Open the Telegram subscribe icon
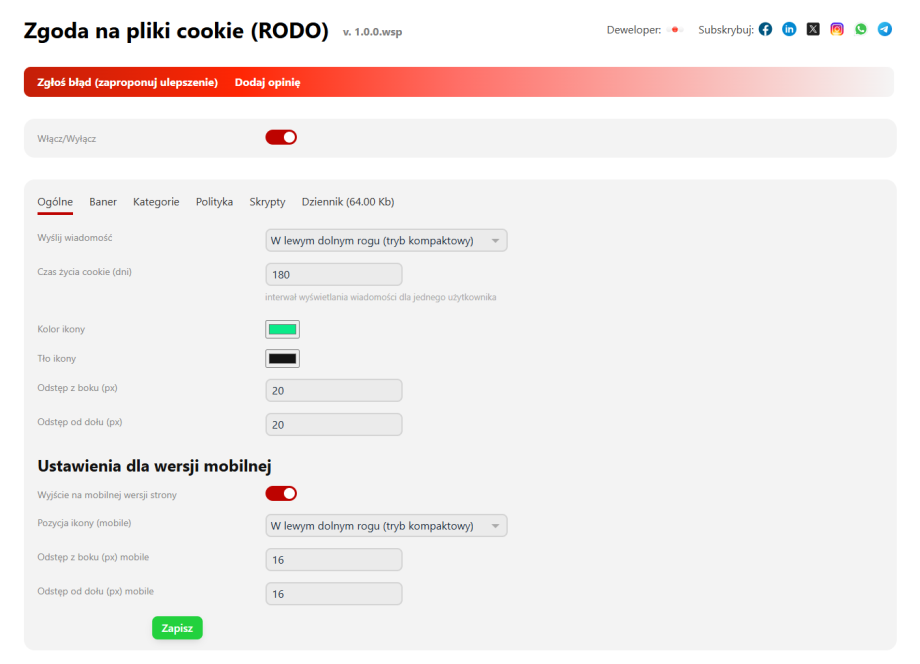Viewport: 920px width, 664px height. 884,29
